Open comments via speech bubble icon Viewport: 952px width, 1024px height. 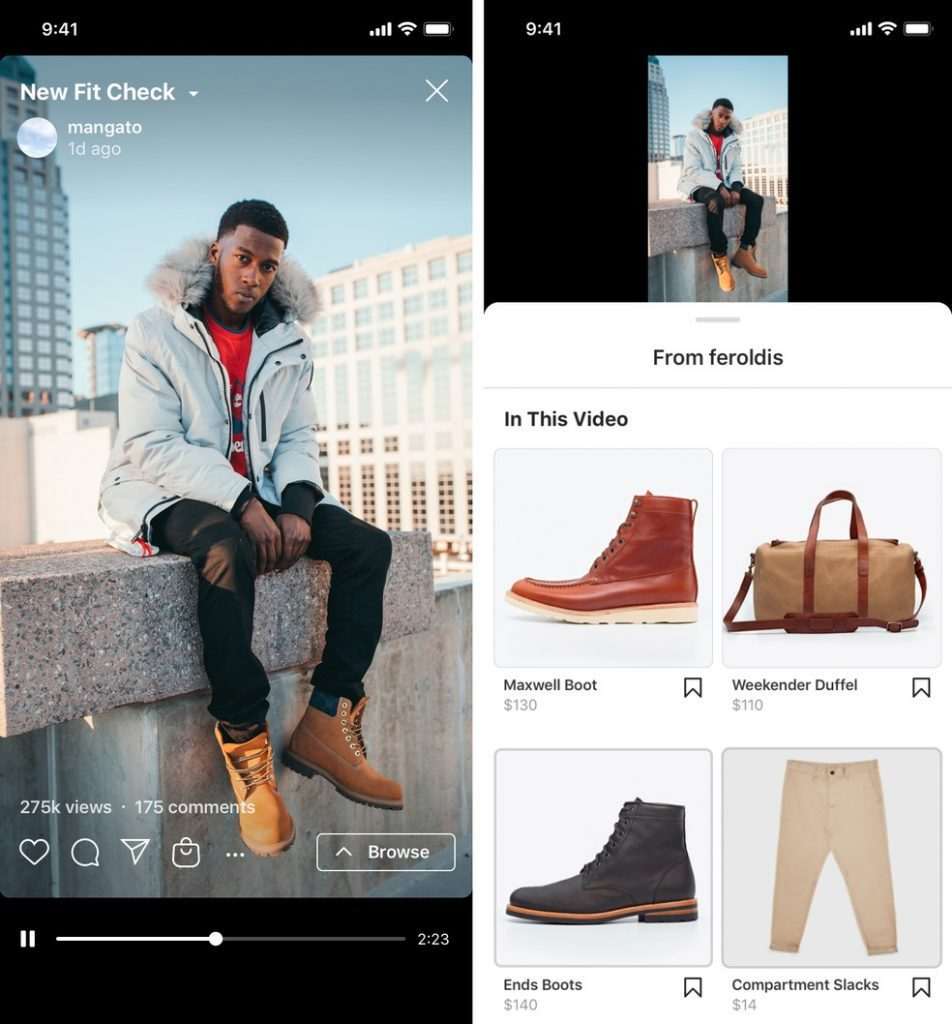click(85, 852)
